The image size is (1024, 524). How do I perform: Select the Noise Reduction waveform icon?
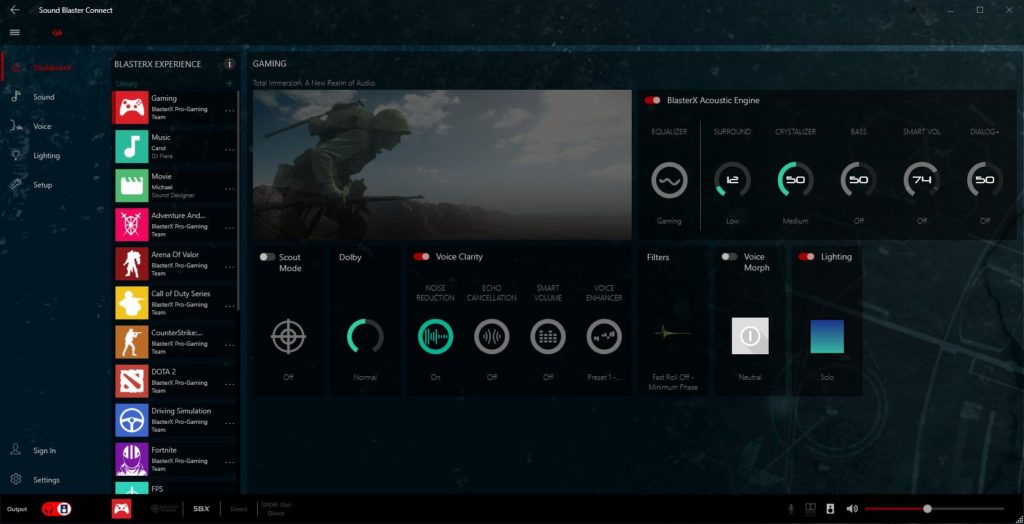tap(435, 337)
